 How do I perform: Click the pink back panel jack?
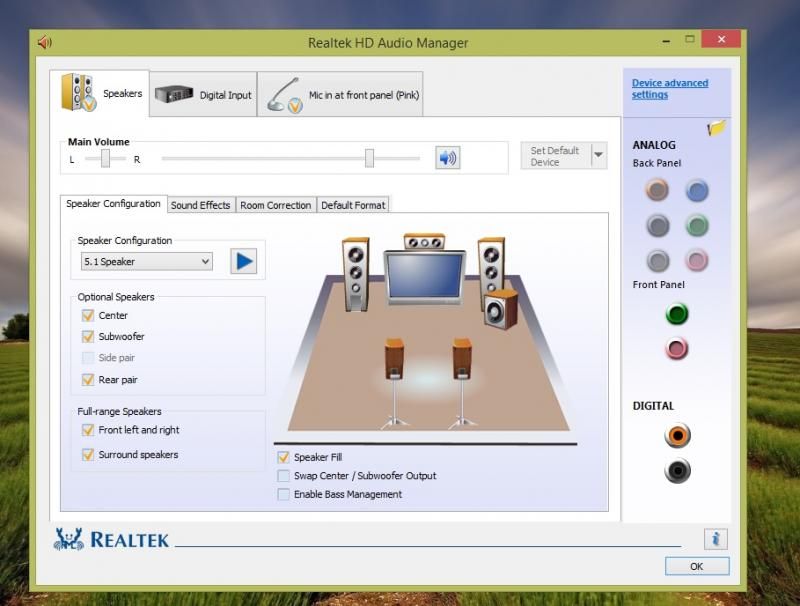click(696, 261)
